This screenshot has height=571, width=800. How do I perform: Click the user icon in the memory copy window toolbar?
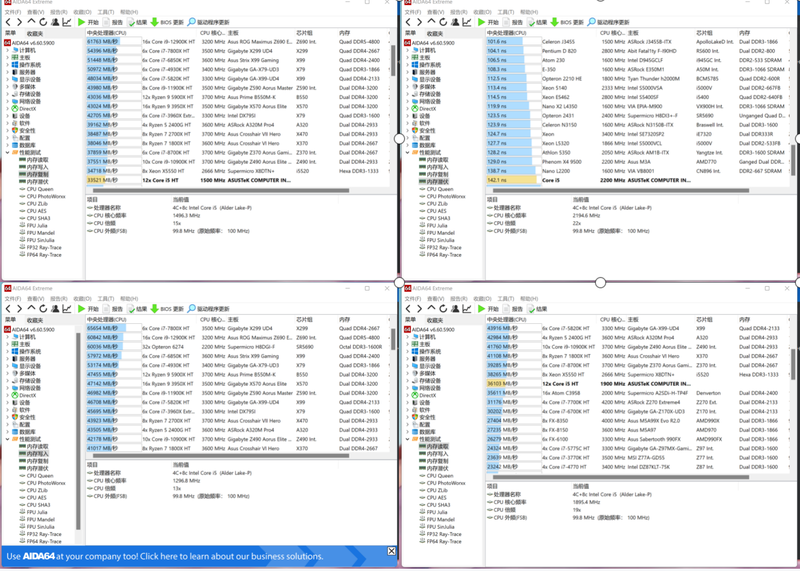pyautogui.click(x=55, y=22)
